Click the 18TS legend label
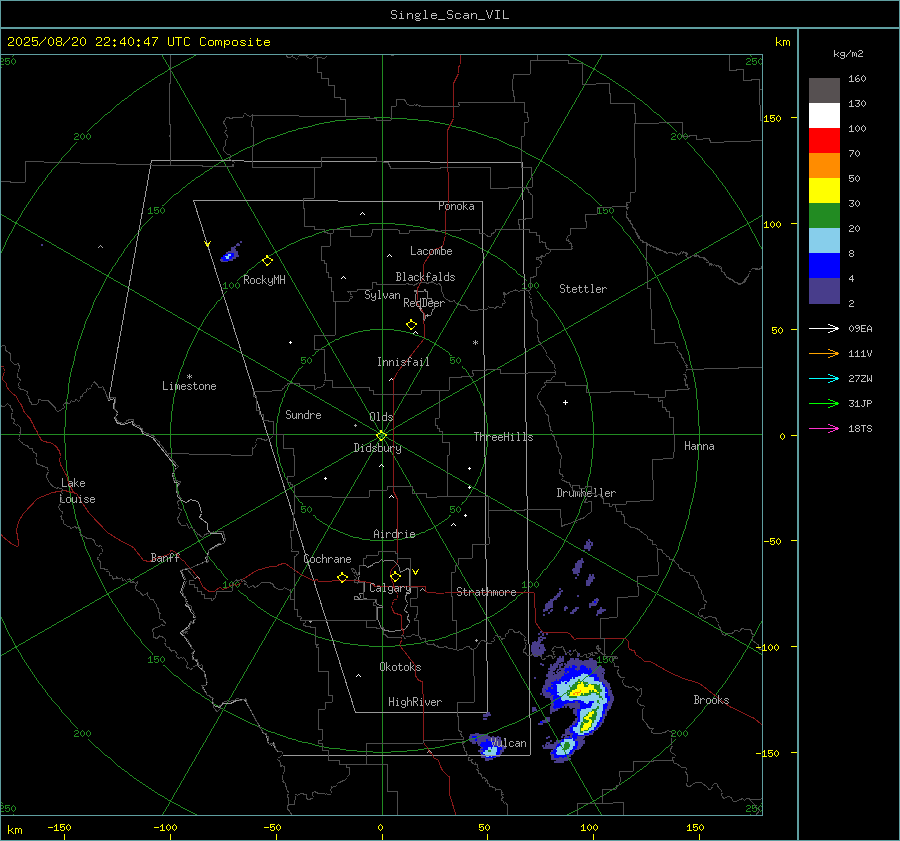This screenshot has height=841, width=900. tap(860, 428)
